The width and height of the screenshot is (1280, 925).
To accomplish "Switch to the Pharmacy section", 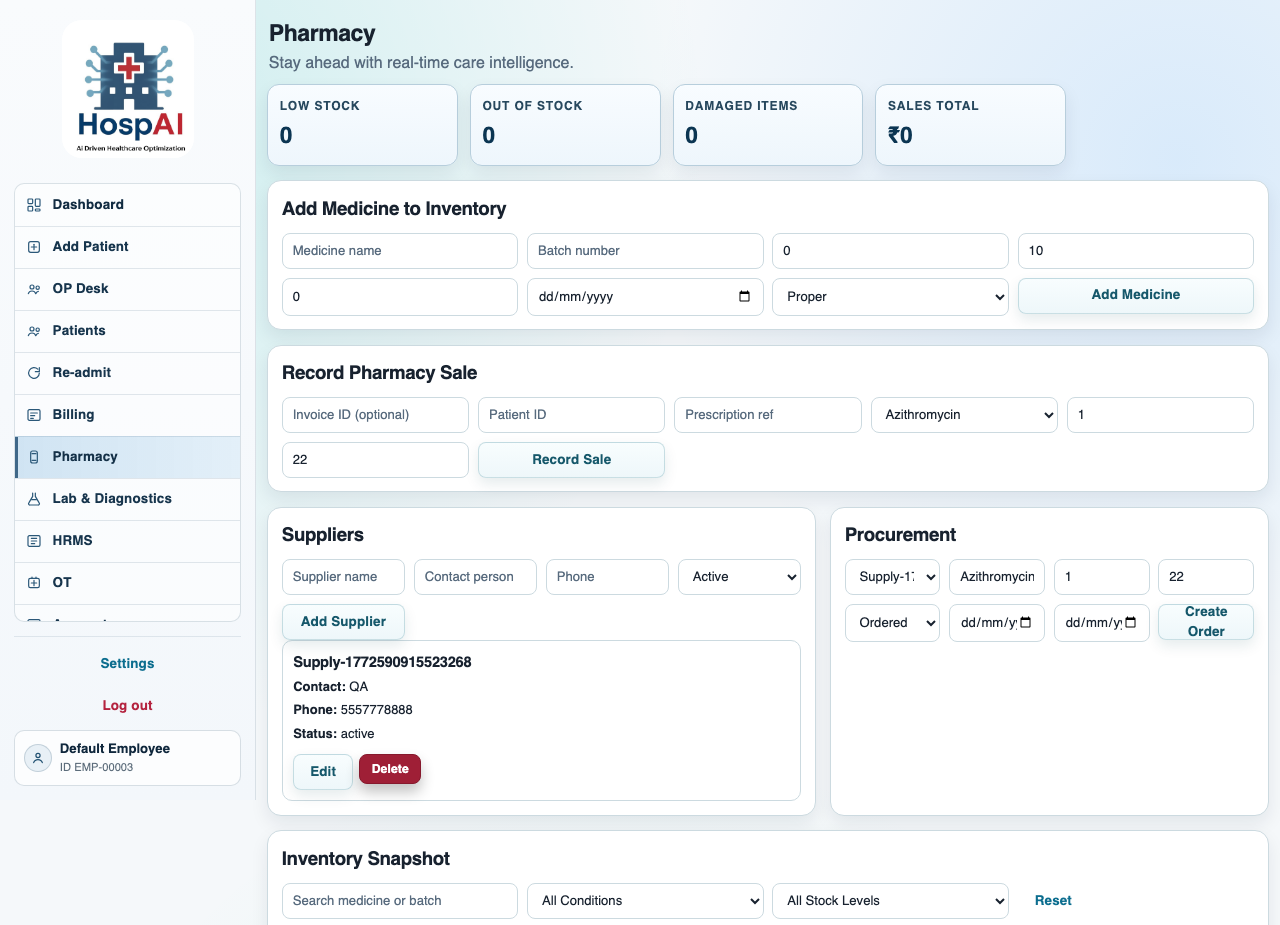I will click(33, 456).
